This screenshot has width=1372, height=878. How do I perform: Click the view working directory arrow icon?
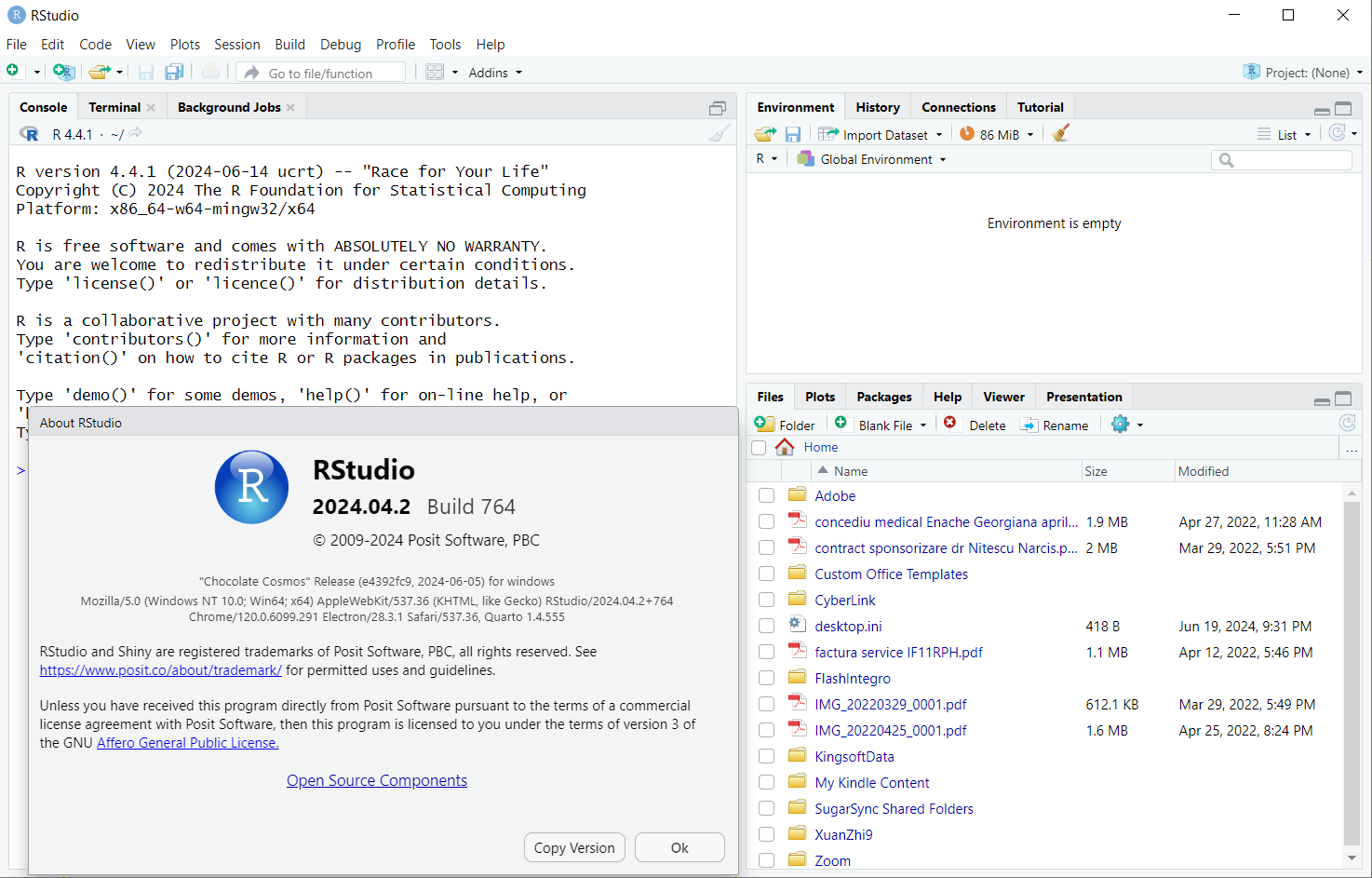(x=136, y=134)
